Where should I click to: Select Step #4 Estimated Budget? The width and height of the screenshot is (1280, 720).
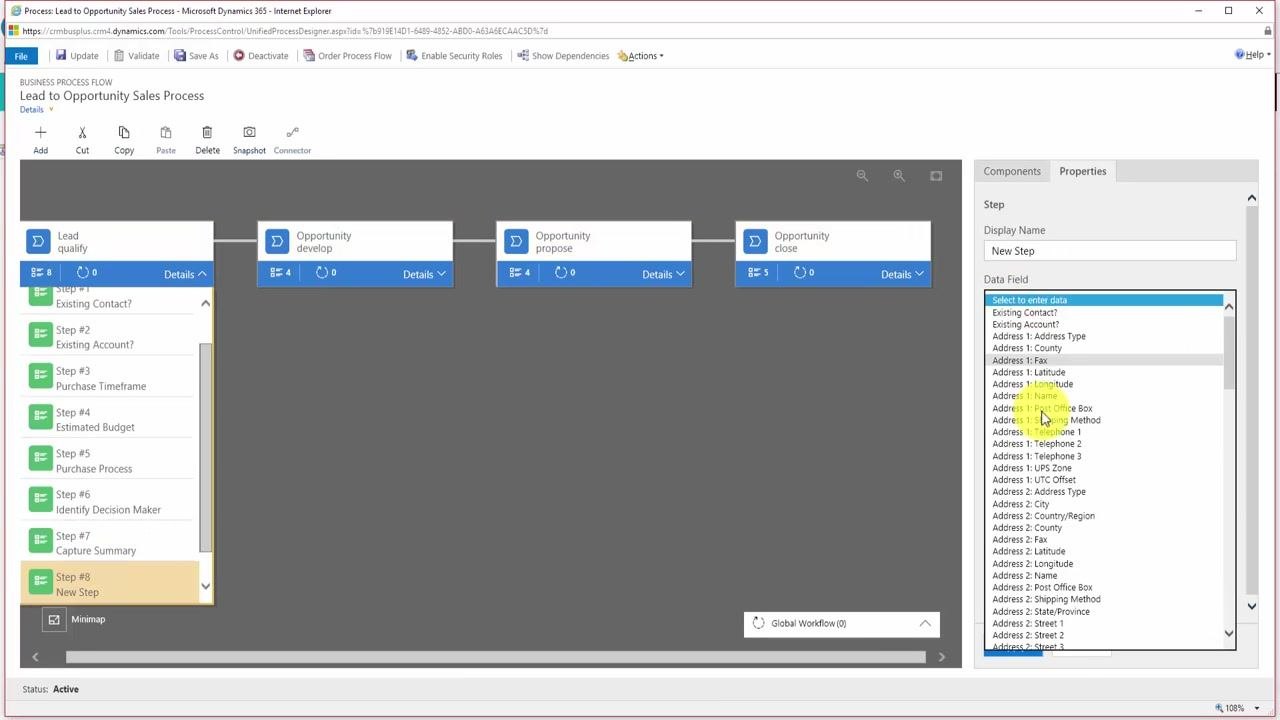point(108,420)
